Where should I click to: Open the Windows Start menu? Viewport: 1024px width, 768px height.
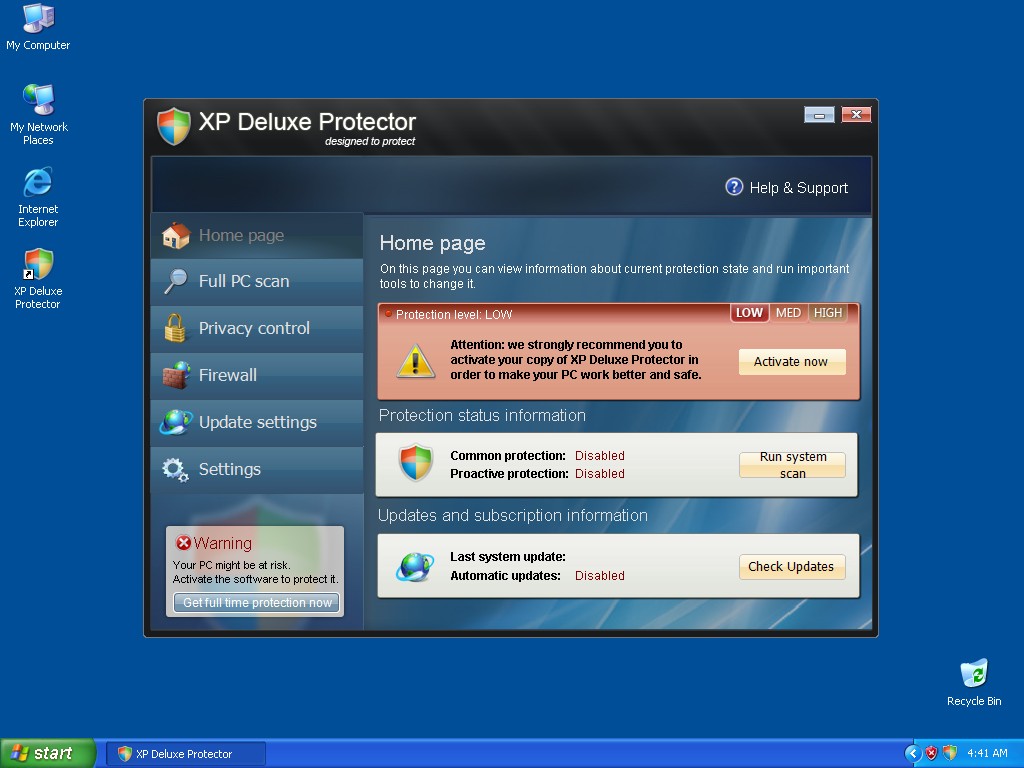pyautogui.click(x=47, y=753)
